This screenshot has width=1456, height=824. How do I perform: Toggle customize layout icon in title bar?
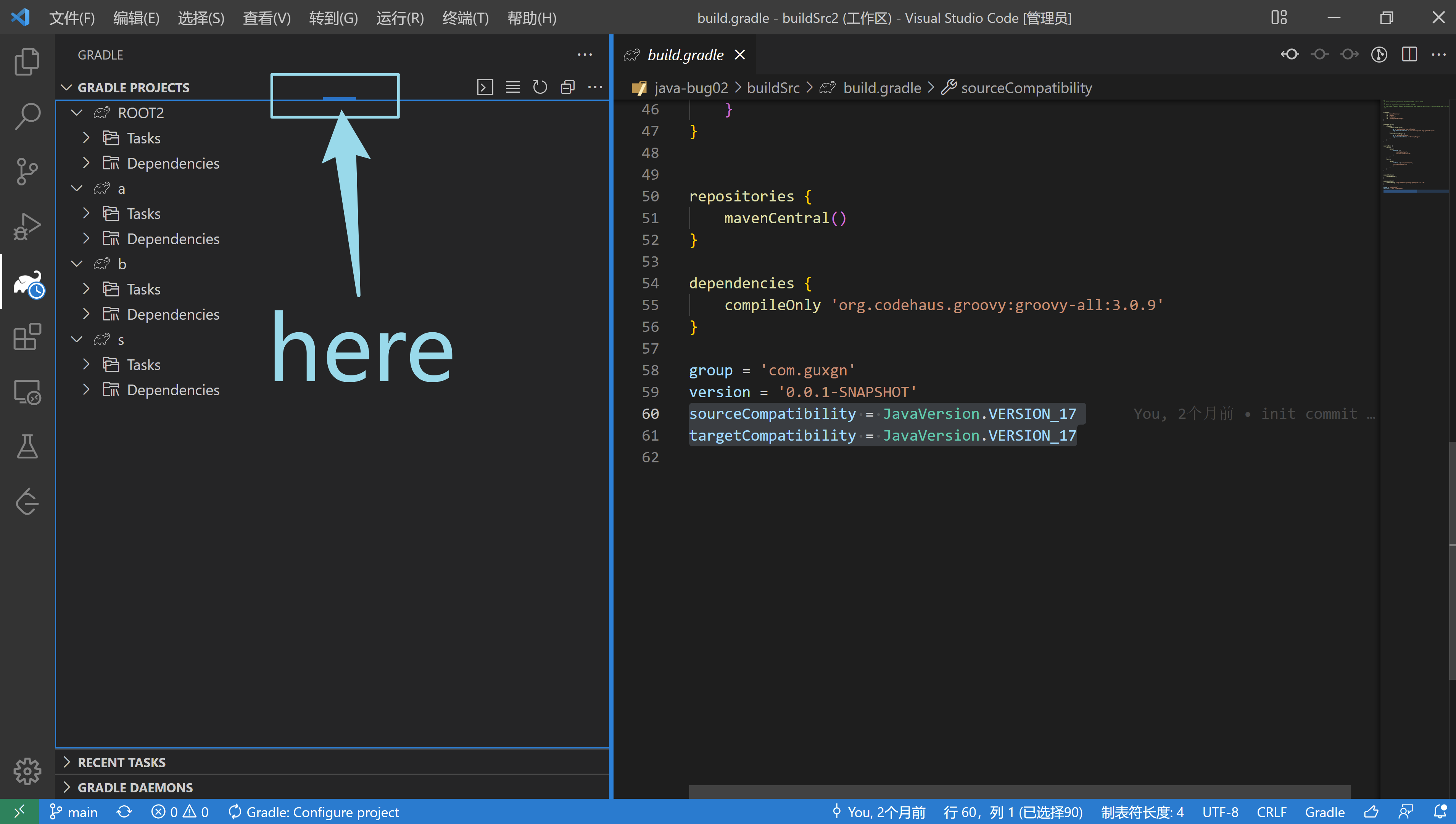(x=1279, y=18)
